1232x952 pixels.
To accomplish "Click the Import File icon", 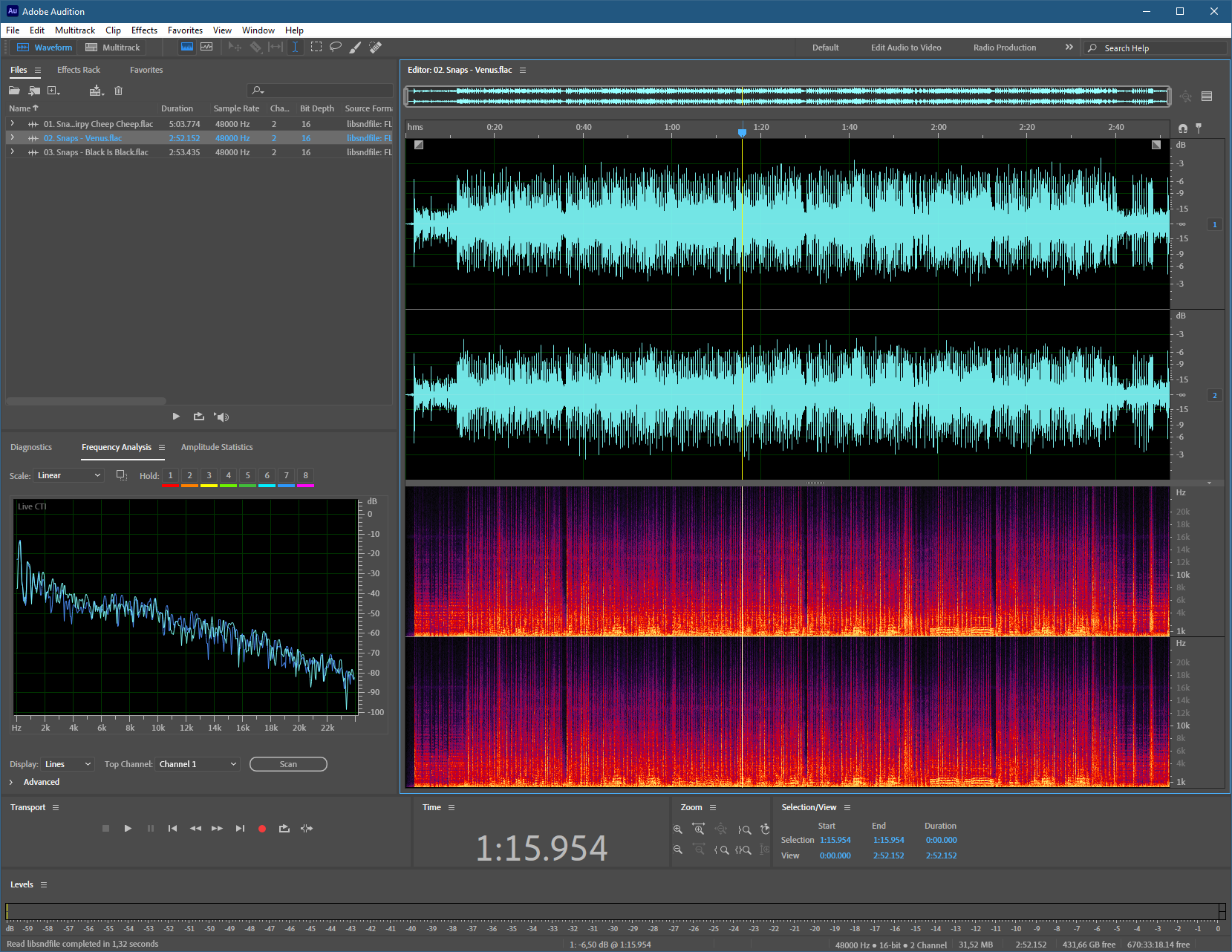I will pyautogui.click(x=34, y=91).
